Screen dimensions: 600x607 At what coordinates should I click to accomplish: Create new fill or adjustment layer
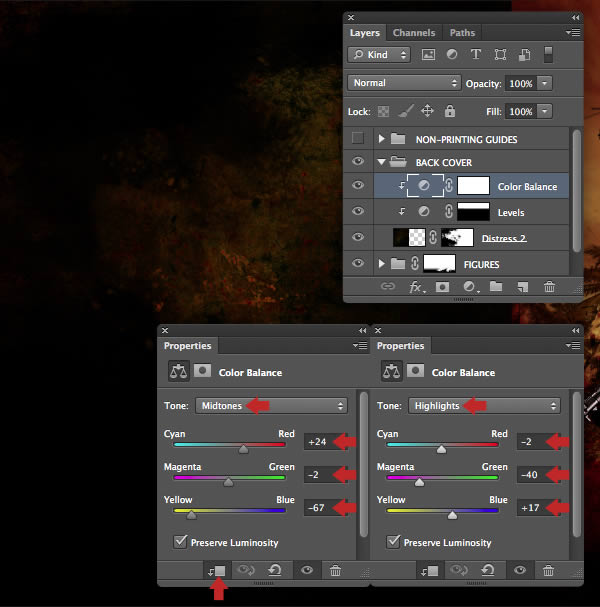pos(470,287)
